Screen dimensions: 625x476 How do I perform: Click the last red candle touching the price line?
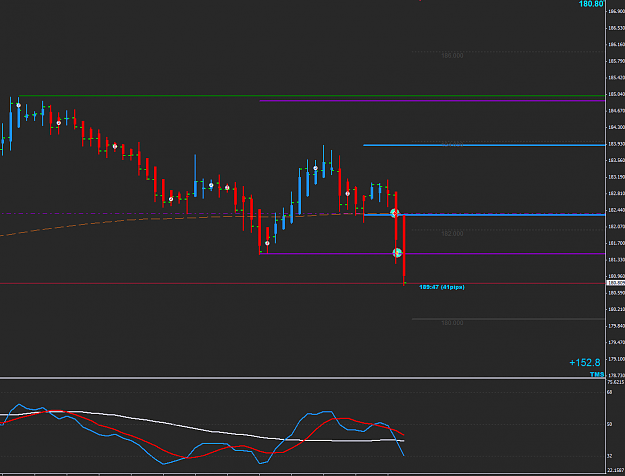coord(404,250)
